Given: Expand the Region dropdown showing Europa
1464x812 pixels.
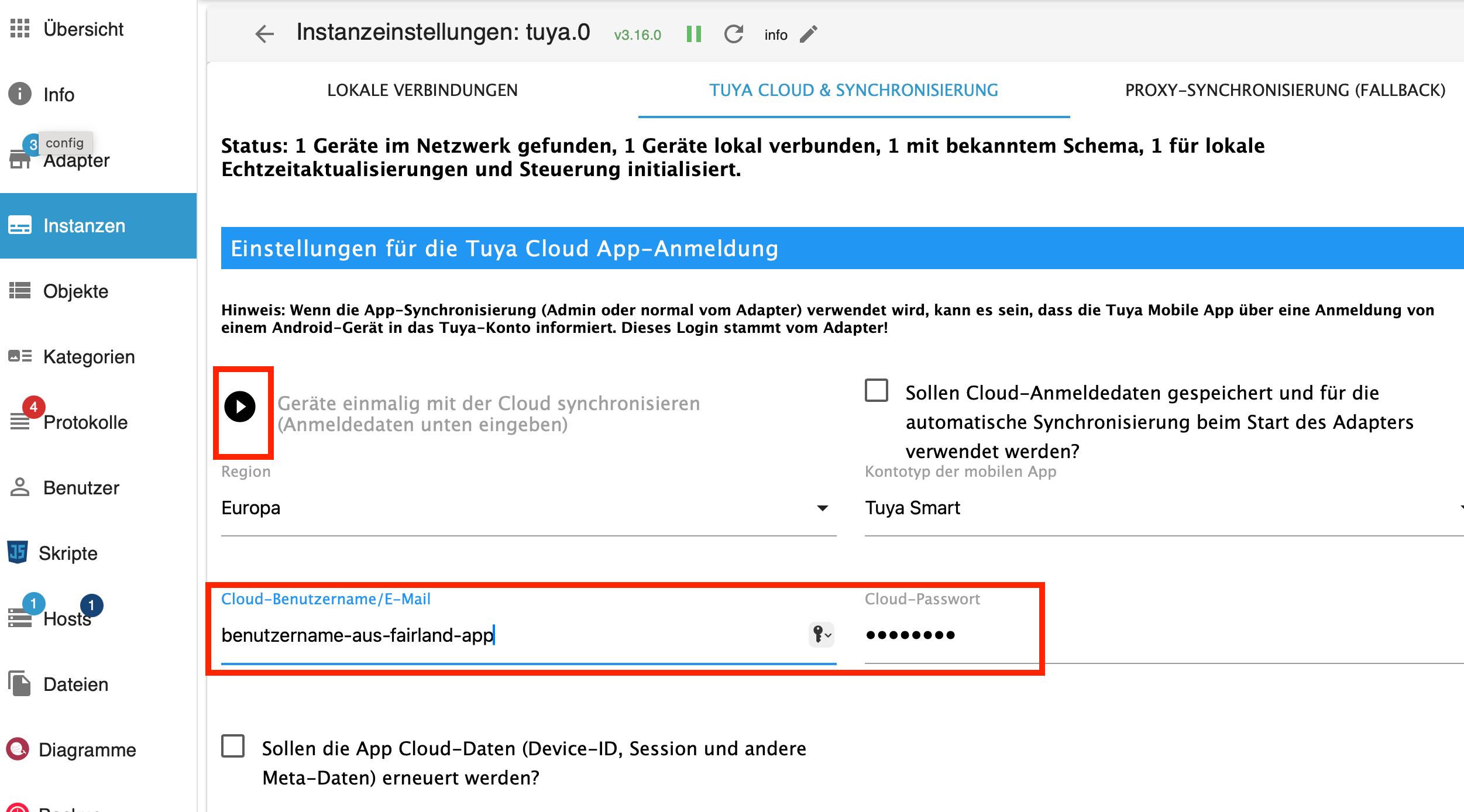Looking at the screenshot, I should pos(528,508).
